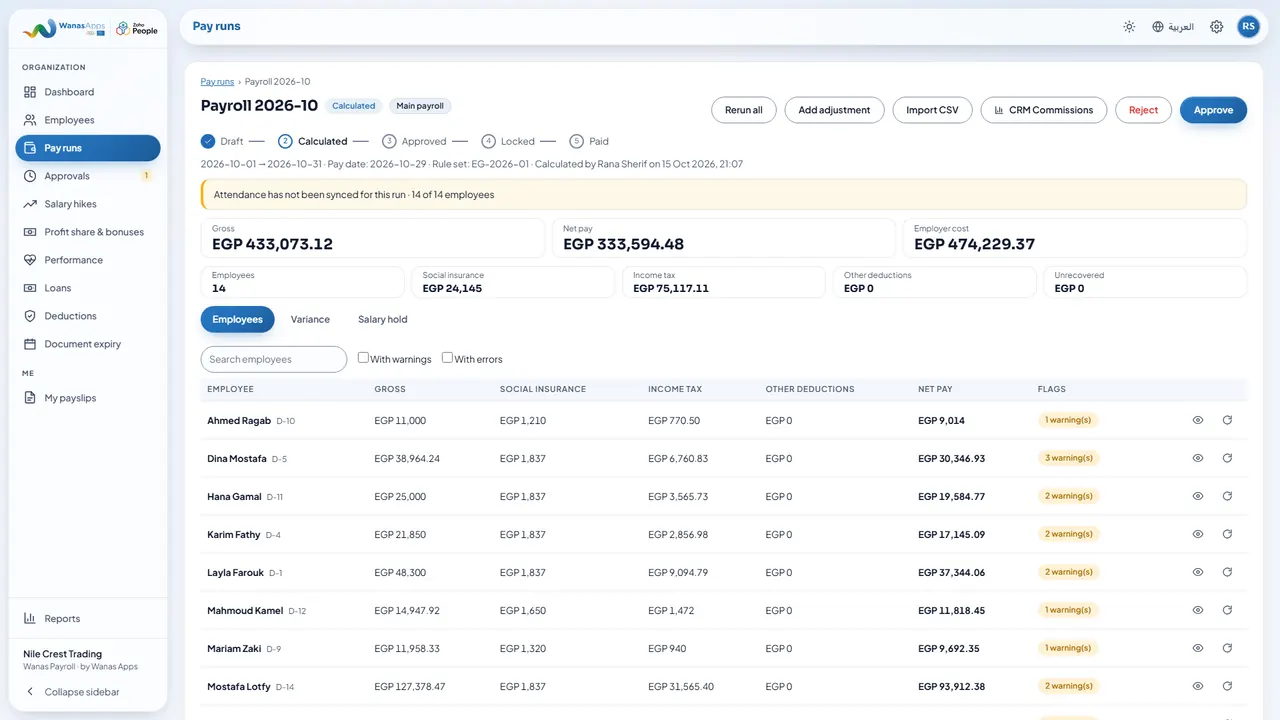Open settings via the gear icon

(x=1216, y=27)
